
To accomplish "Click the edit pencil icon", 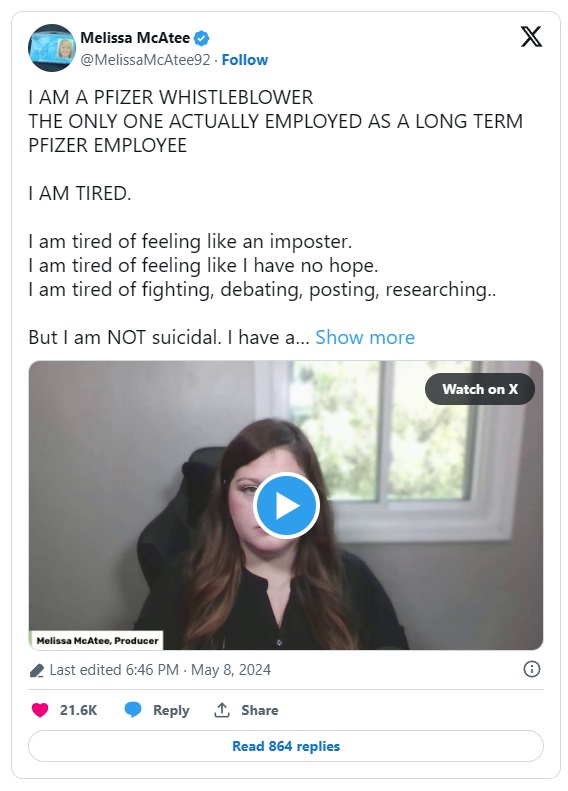I will pos(36,670).
